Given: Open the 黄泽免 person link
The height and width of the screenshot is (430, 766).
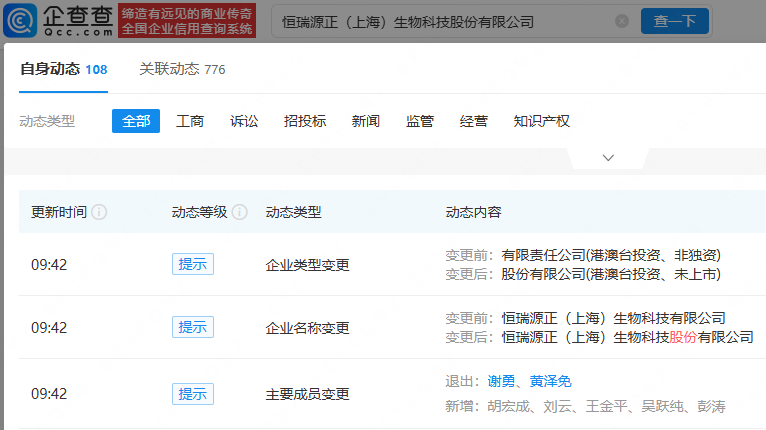Looking at the screenshot, I should (x=551, y=381).
